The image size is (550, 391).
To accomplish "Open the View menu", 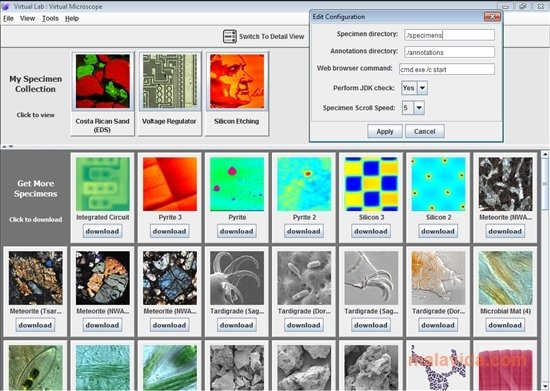I will coord(27,19).
